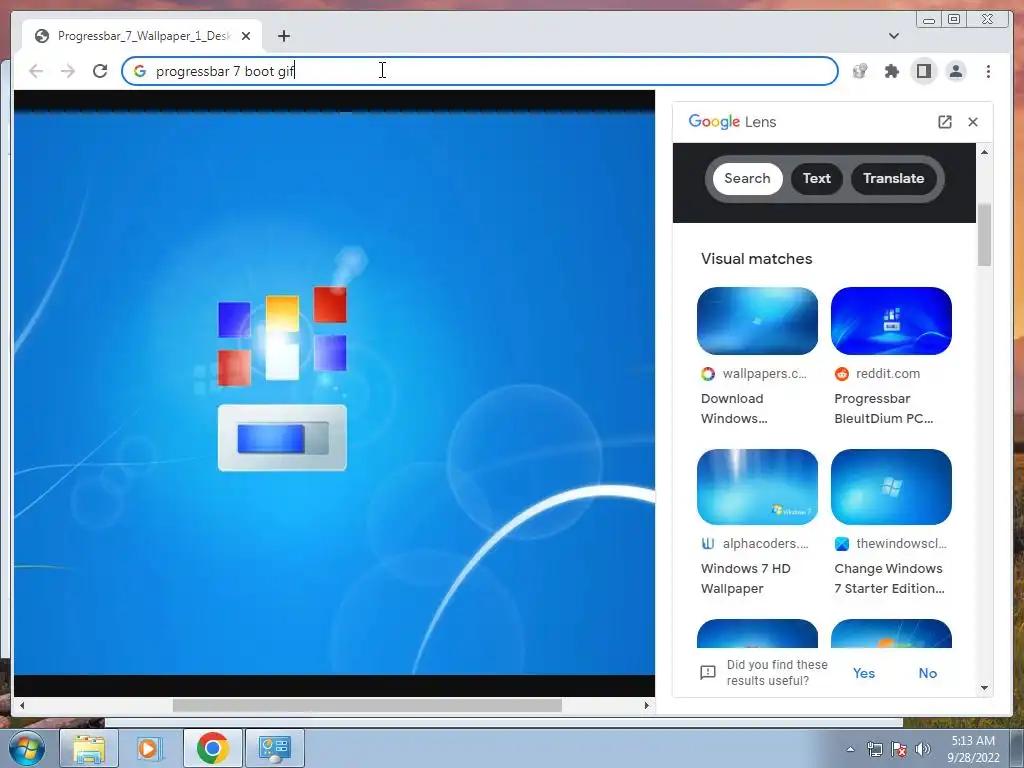Expand the tab search chevron
Viewport: 1024px width, 768px height.
893,36
